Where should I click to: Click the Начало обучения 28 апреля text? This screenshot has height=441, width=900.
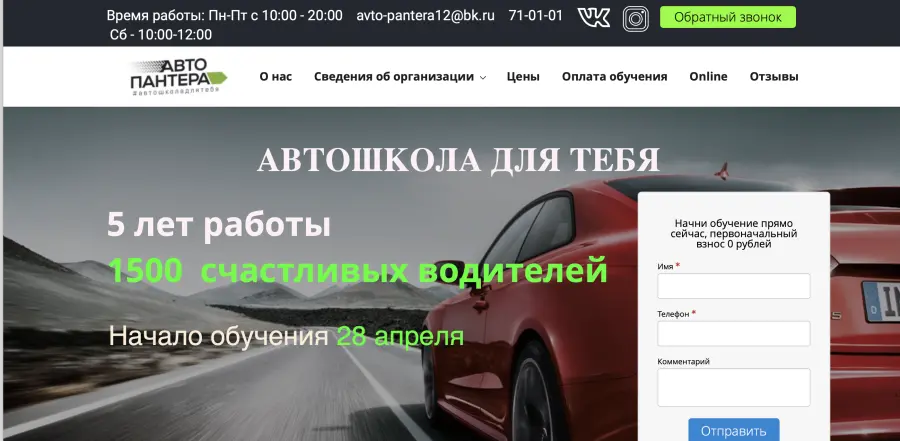(286, 336)
